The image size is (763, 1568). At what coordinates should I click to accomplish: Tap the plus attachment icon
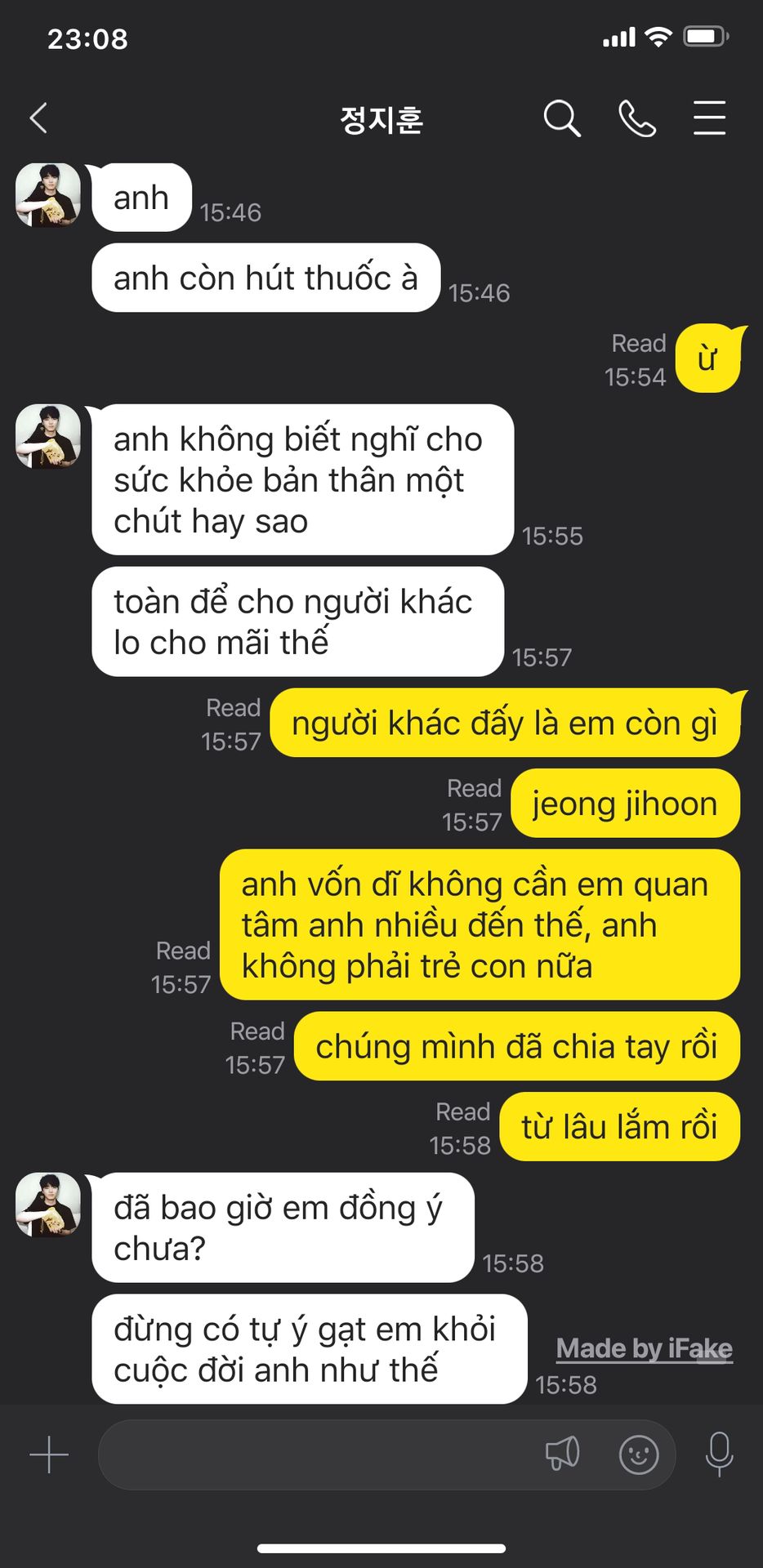[x=49, y=1454]
